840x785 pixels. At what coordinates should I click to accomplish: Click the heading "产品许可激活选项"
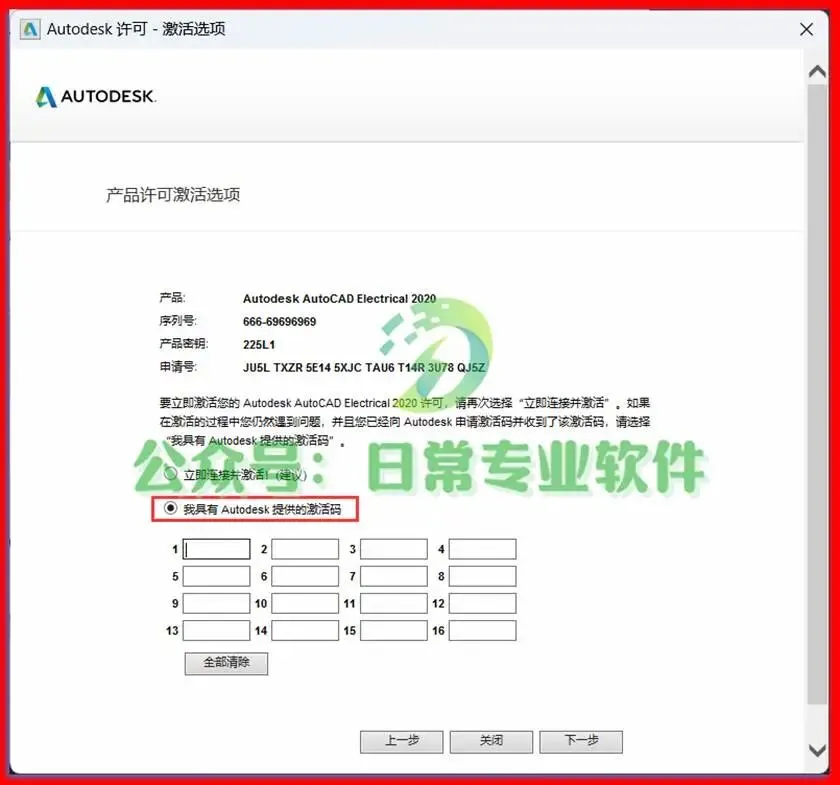pos(173,195)
